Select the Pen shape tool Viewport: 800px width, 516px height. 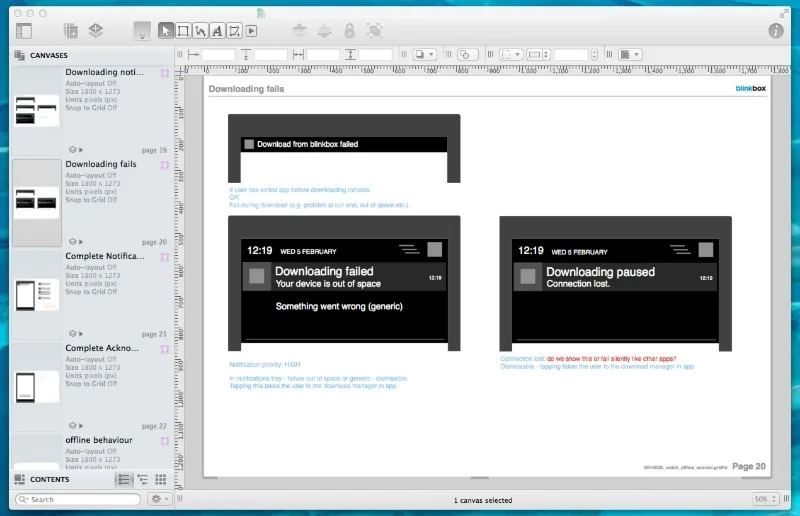click(x=235, y=31)
